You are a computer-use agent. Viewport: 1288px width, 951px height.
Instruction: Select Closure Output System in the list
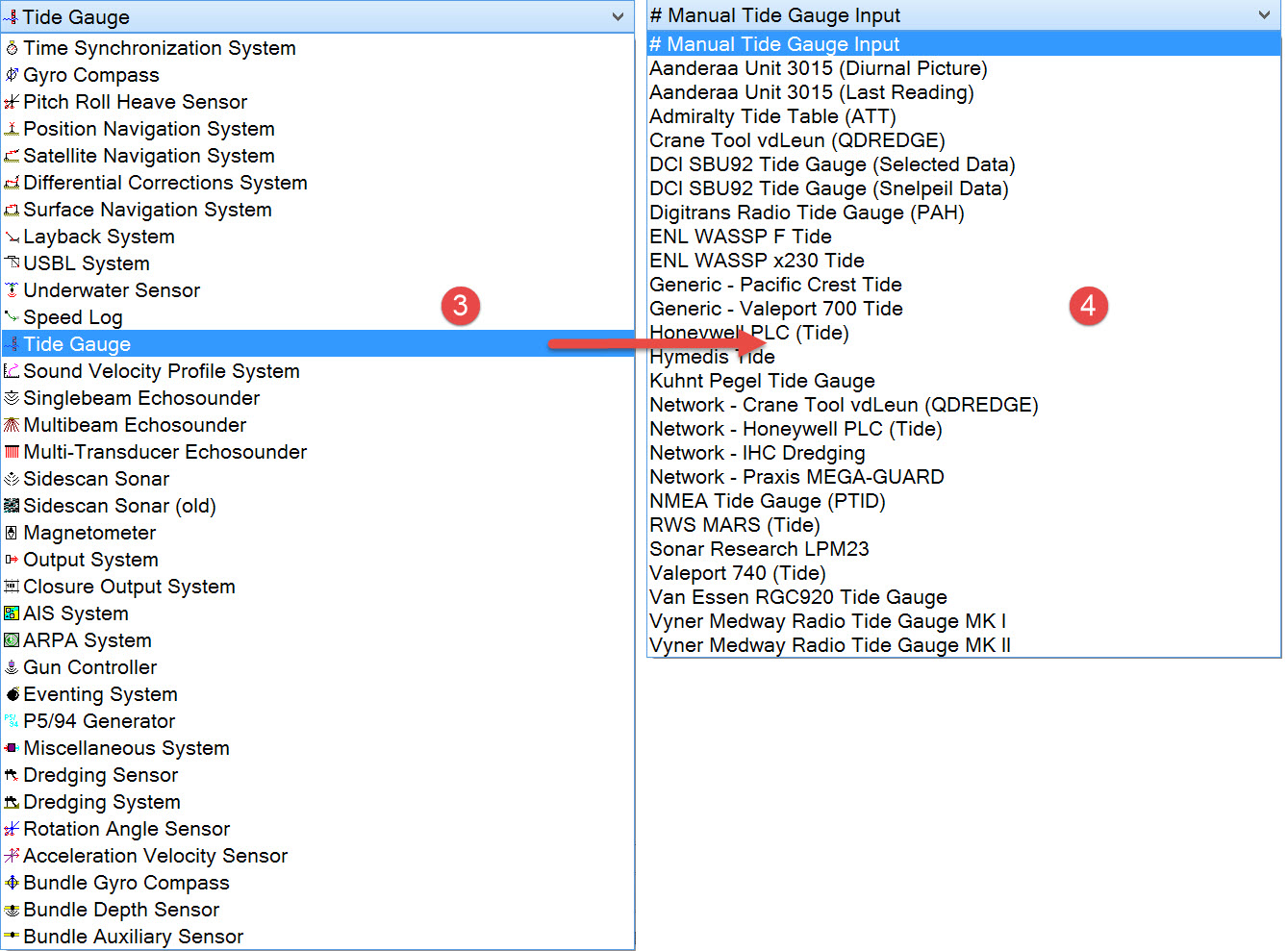click(318, 587)
